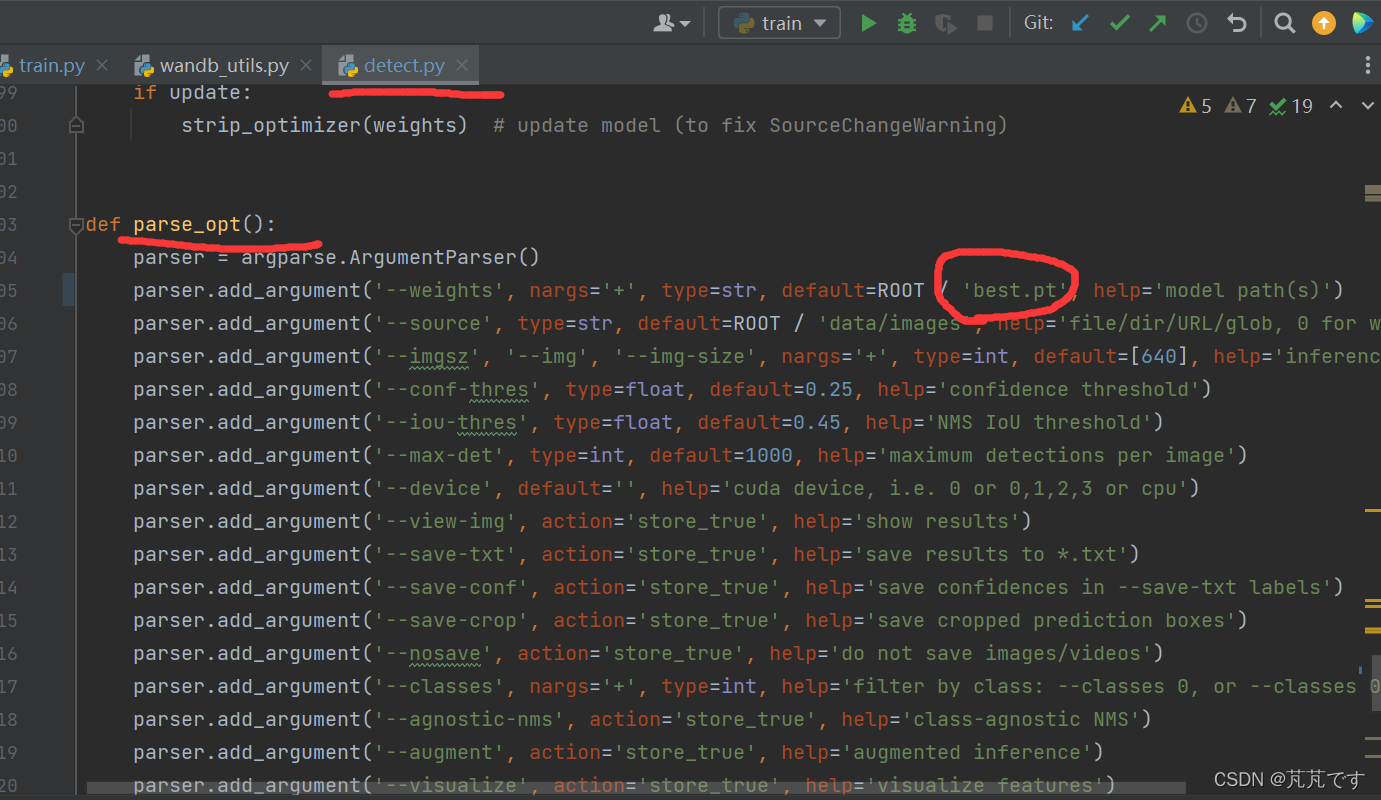Click the Run with Coverage icon
The height and width of the screenshot is (800, 1381).
(945, 23)
